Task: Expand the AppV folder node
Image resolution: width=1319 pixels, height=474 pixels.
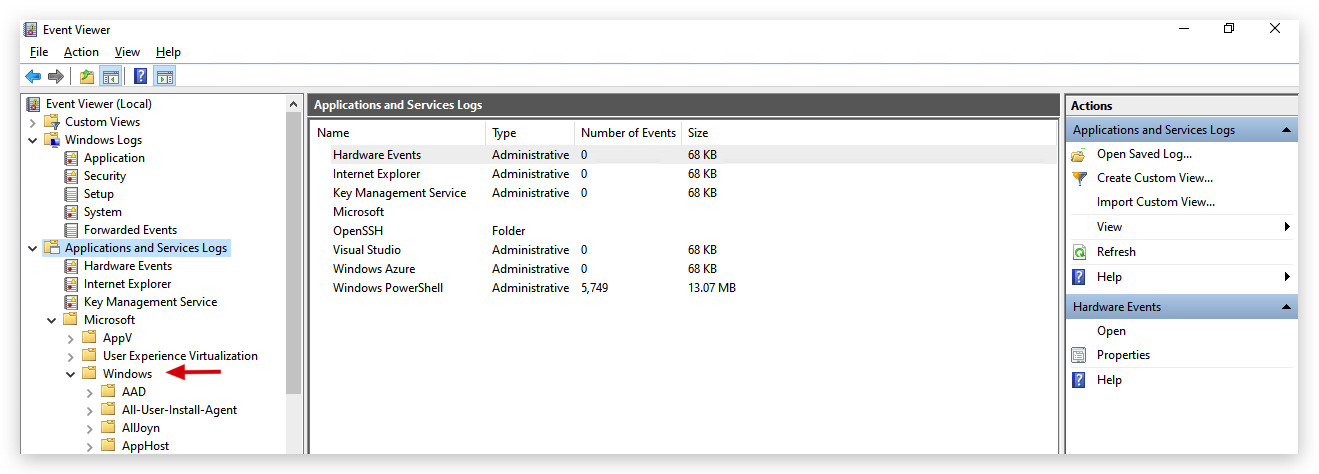Action: coord(70,338)
